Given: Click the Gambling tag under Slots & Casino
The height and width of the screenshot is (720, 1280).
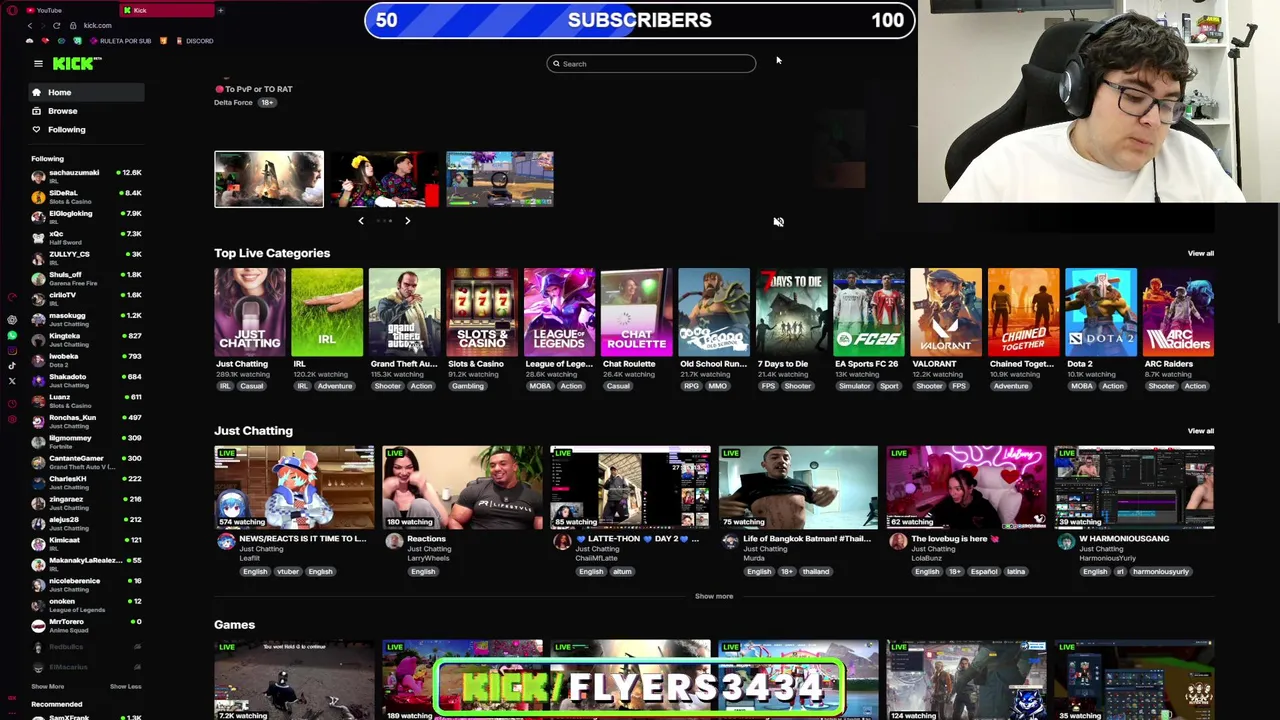Looking at the screenshot, I should (x=467, y=386).
